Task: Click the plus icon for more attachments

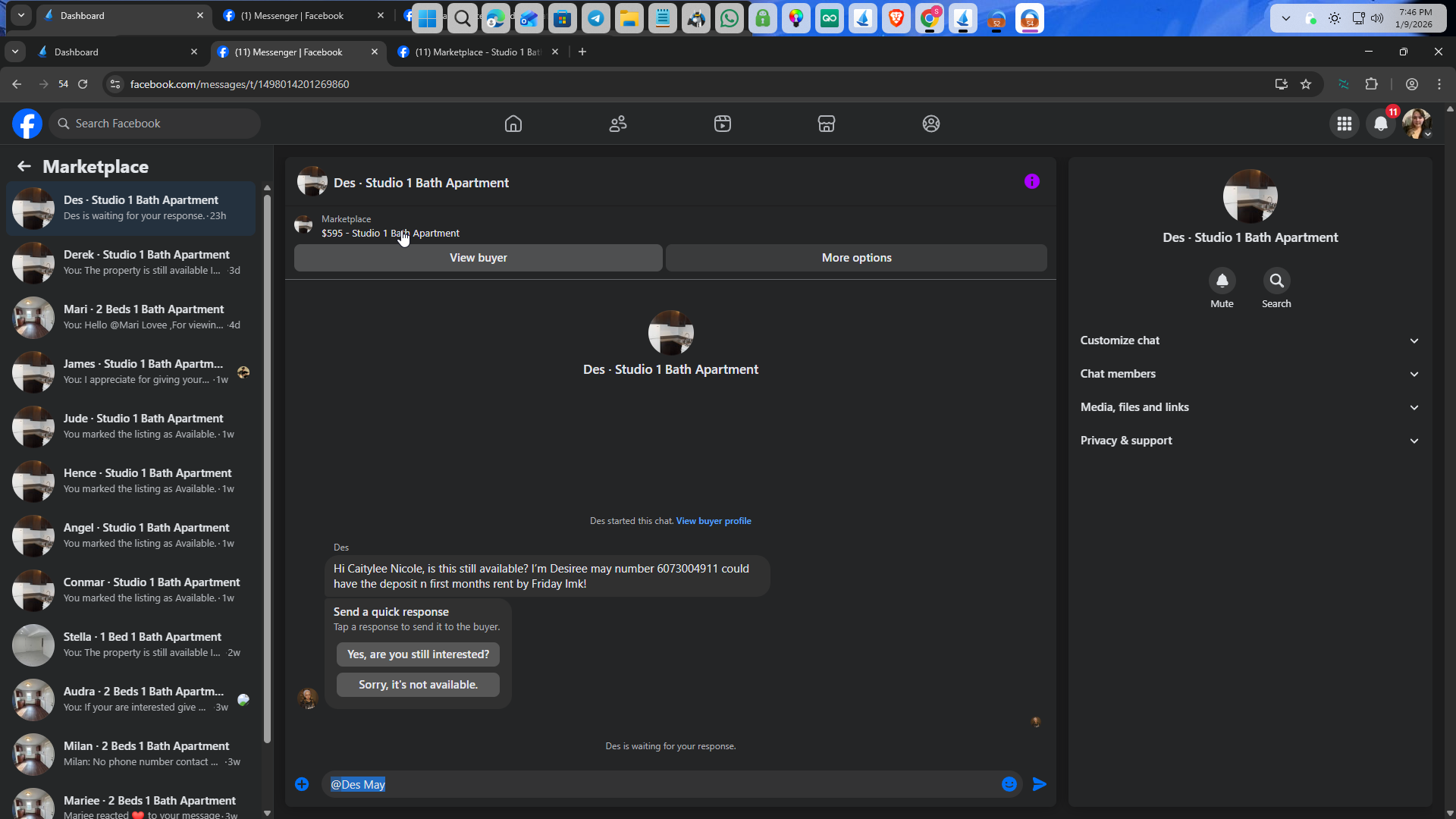Action: pyautogui.click(x=302, y=784)
